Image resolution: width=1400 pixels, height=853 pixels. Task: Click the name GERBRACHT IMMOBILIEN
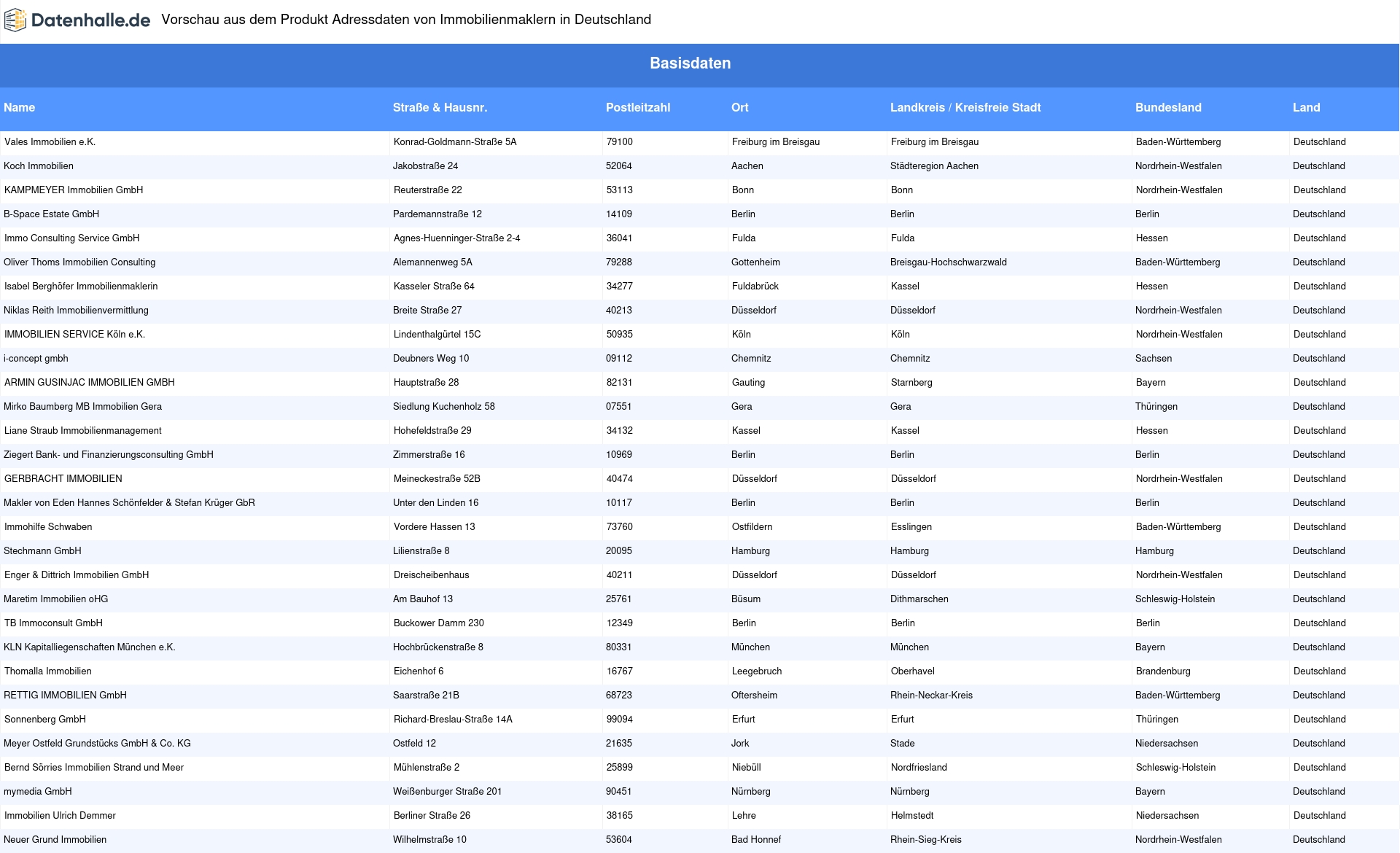[63, 479]
